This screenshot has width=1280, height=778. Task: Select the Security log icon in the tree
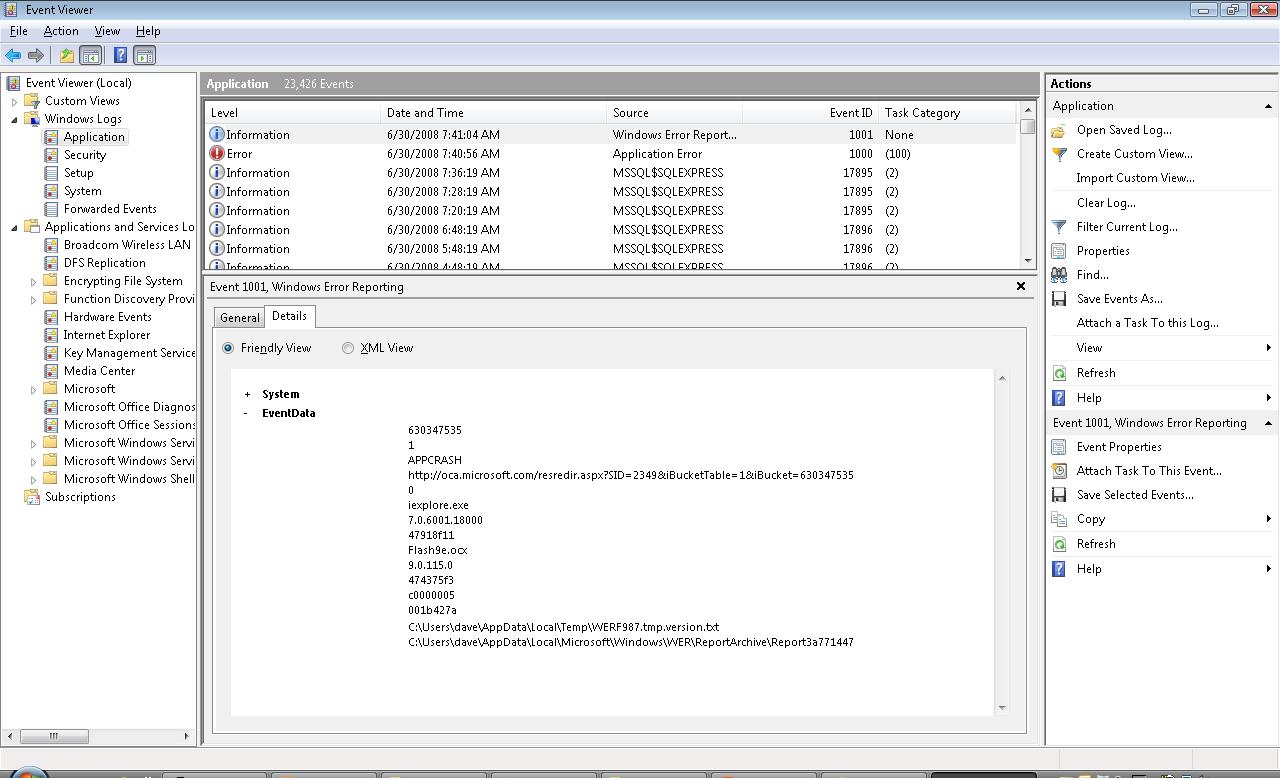click(x=51, y=155)
